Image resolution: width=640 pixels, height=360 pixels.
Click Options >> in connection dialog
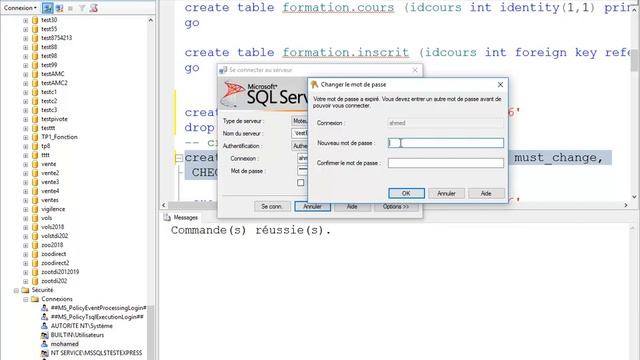[396, 207]
